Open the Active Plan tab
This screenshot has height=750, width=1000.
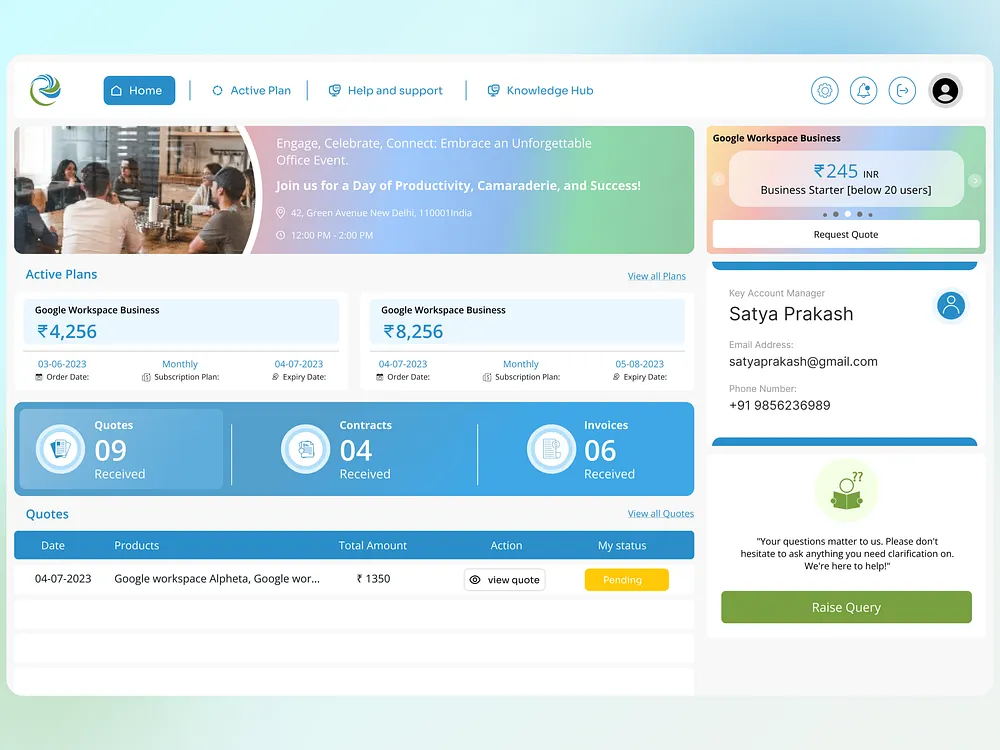pyautogui.click(x=251, y=90)
